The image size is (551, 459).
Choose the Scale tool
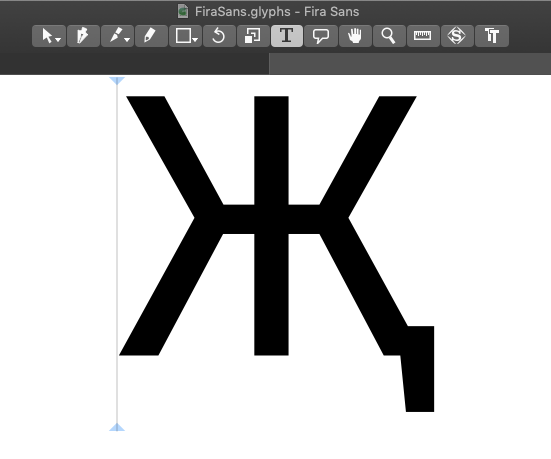[253, 36]
